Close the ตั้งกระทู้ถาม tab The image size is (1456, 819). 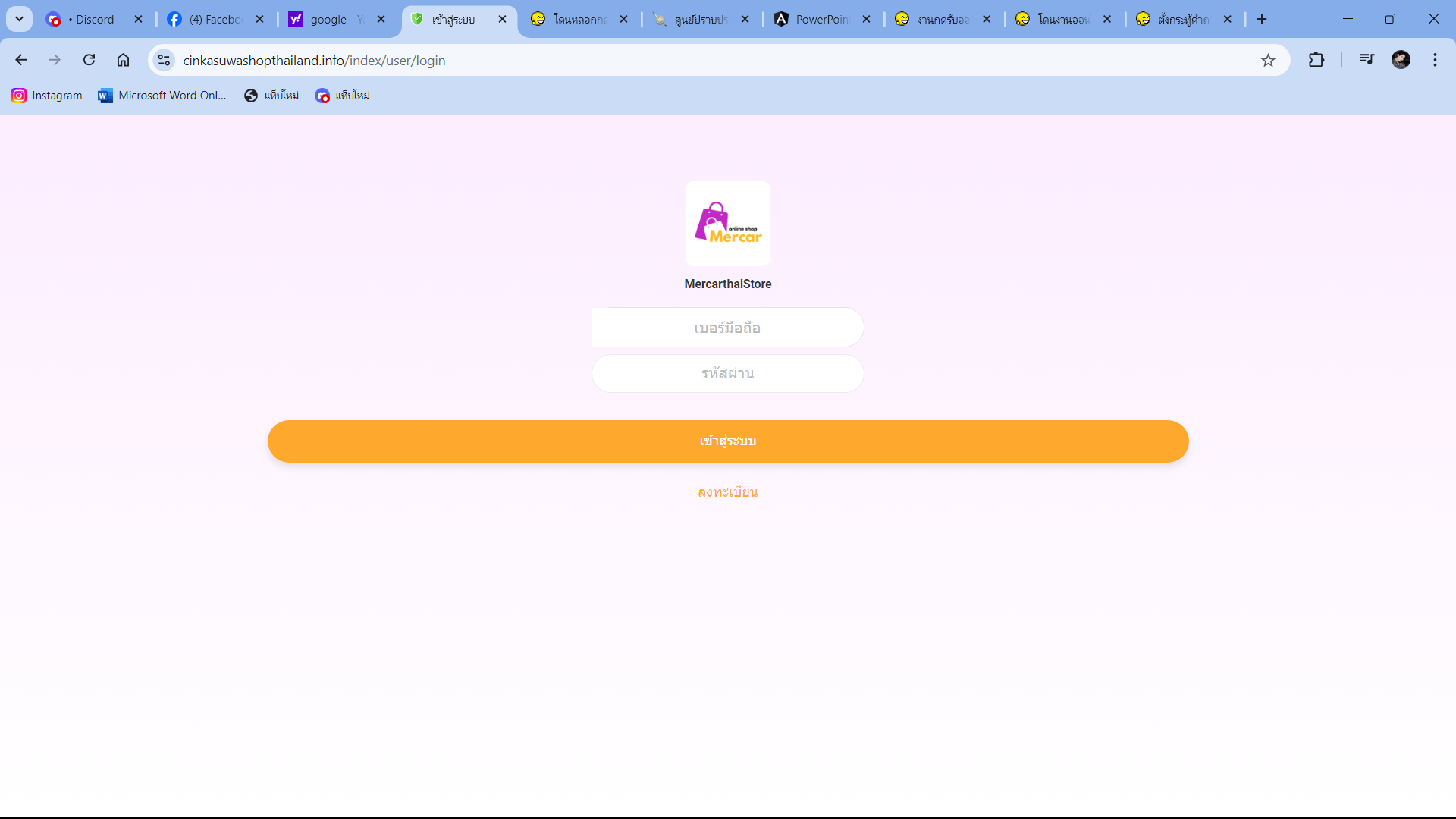coord(1228,19)
